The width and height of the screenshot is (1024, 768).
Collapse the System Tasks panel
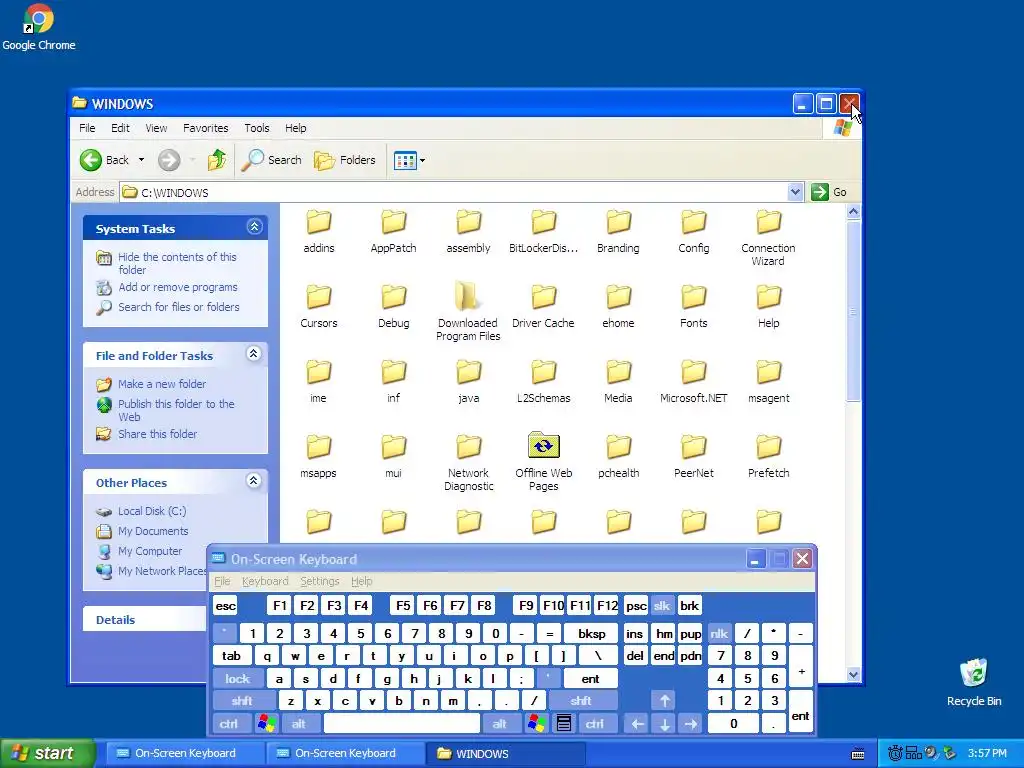click(254, 227)
